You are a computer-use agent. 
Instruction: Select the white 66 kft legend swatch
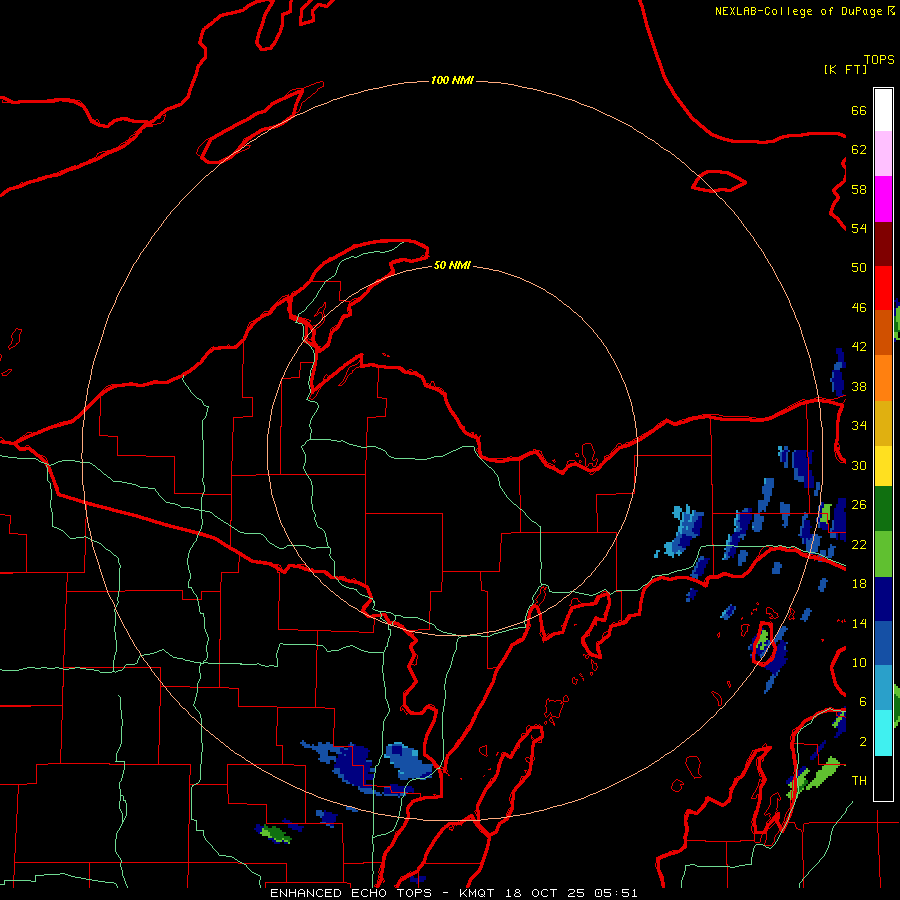click(x=883, y=110)
